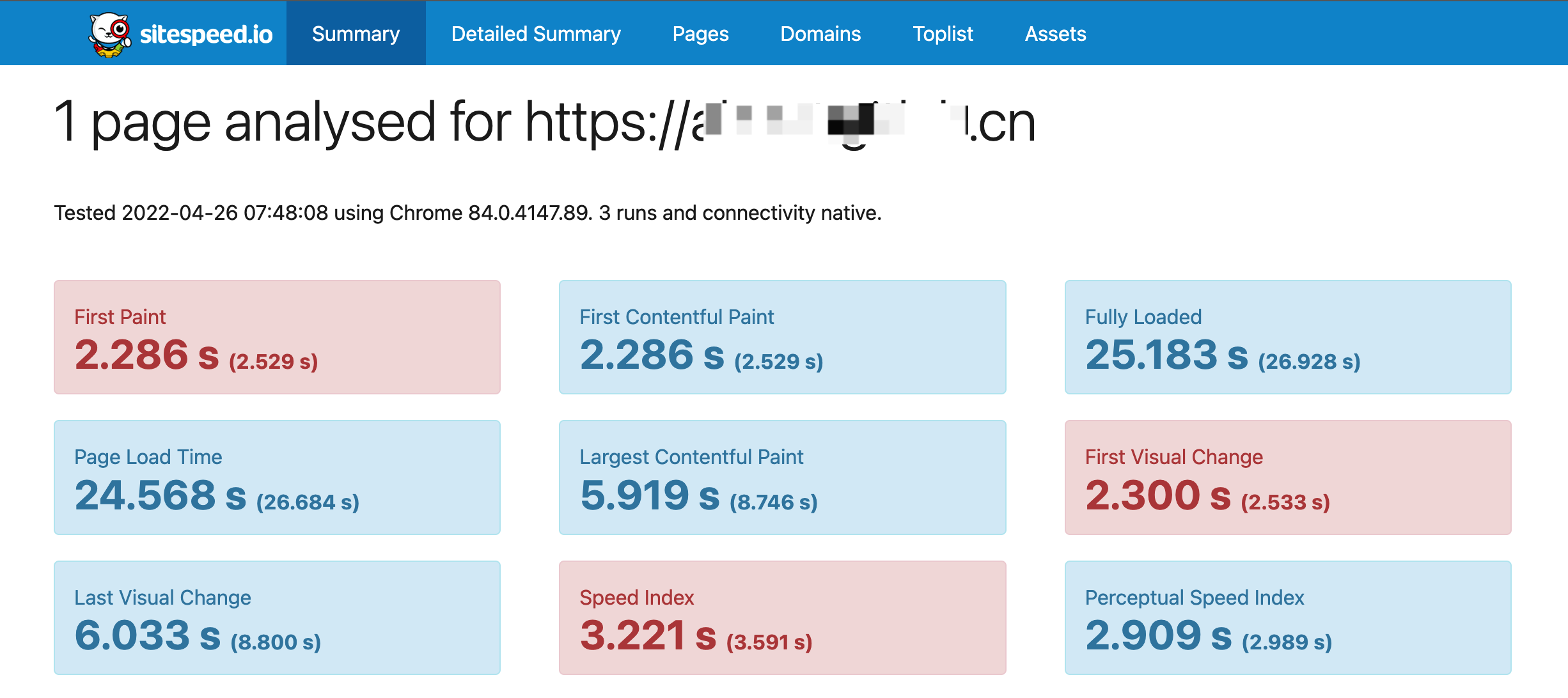Select the Summary tab
1568x698 pixels.
pos(356,34)
